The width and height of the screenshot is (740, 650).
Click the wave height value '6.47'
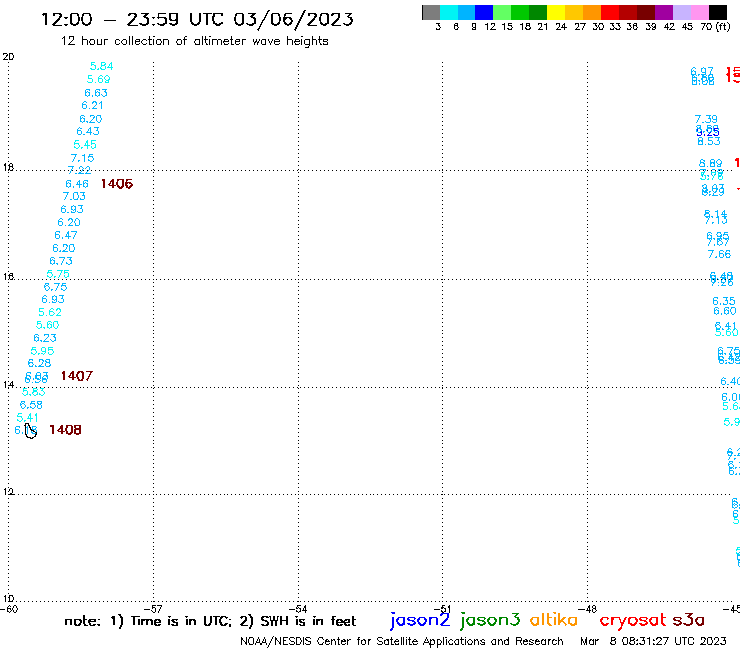tap(66, 235)
